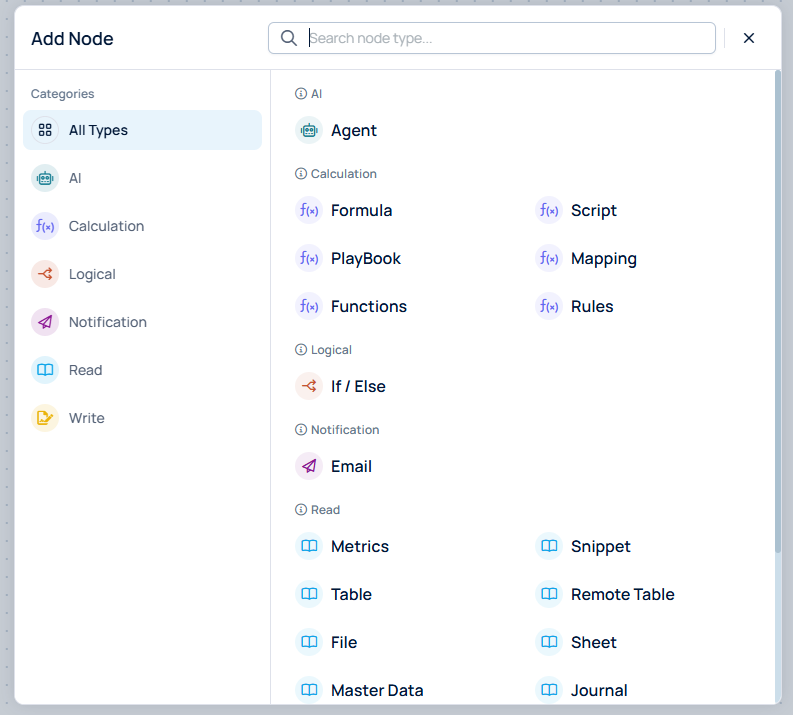The image size is (793, 715).
Task: Pick the Email paper-plane icon
Action: (309, 466)
